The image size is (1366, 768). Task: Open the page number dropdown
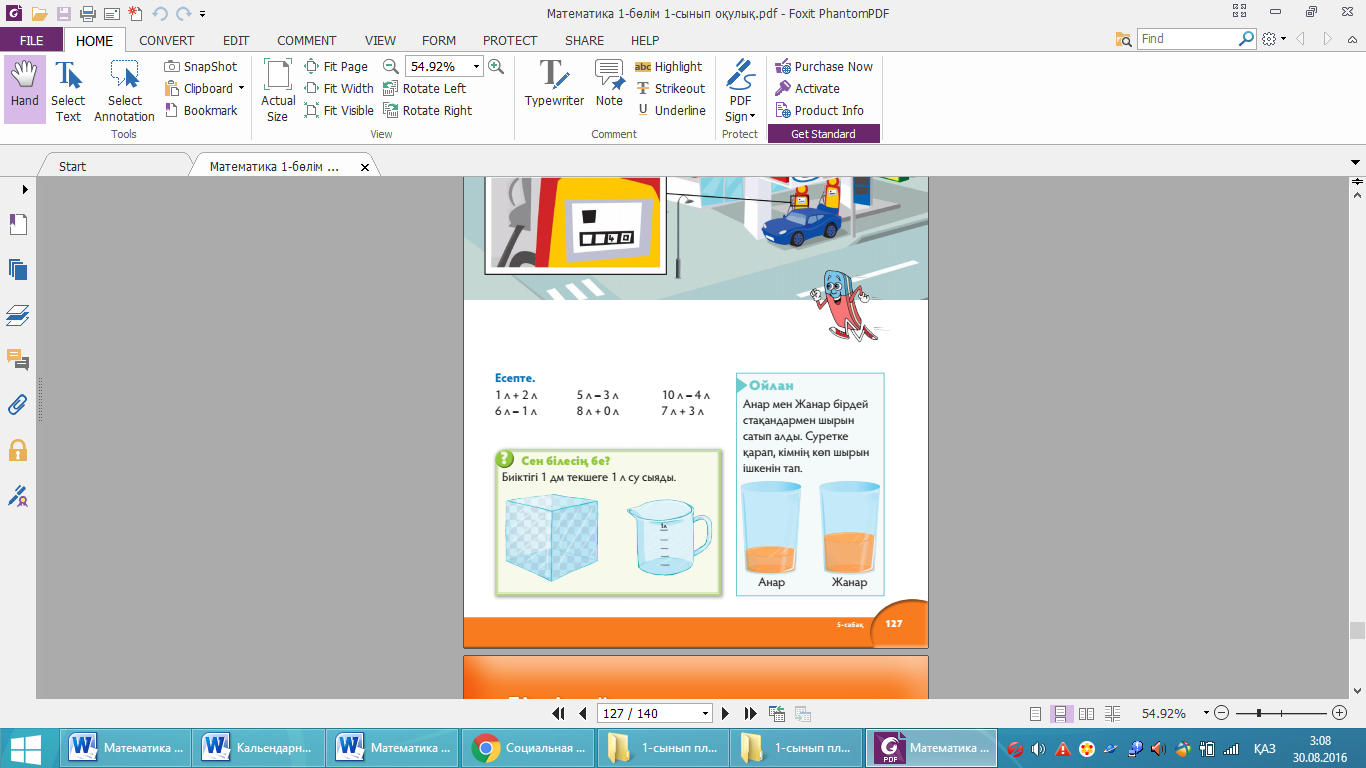[705, 714]
